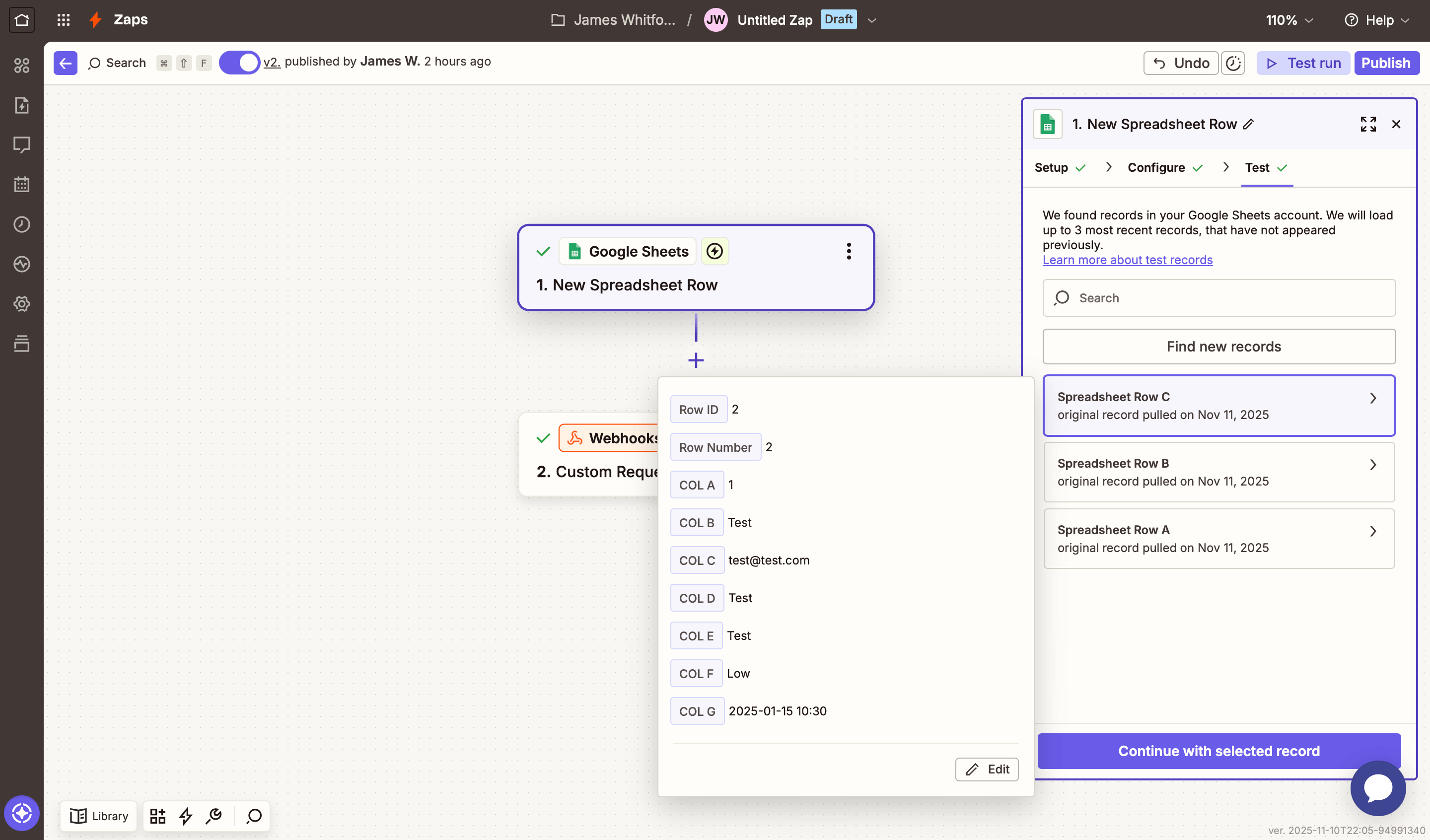Open the app grid launcher icon
Screen dimensions: 1430x840
(x=64, y=20)
